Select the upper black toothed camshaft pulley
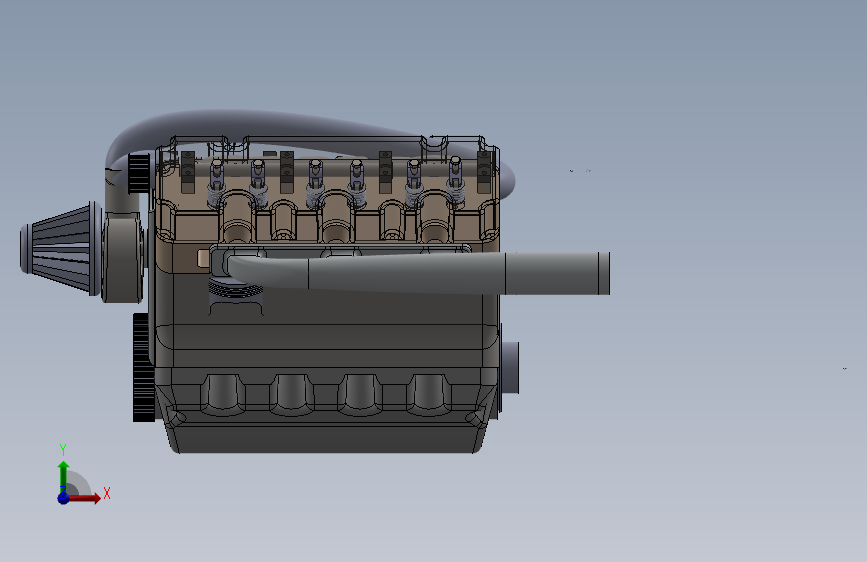This screenshot has height=562, width=867. click(x=139, y=174)
